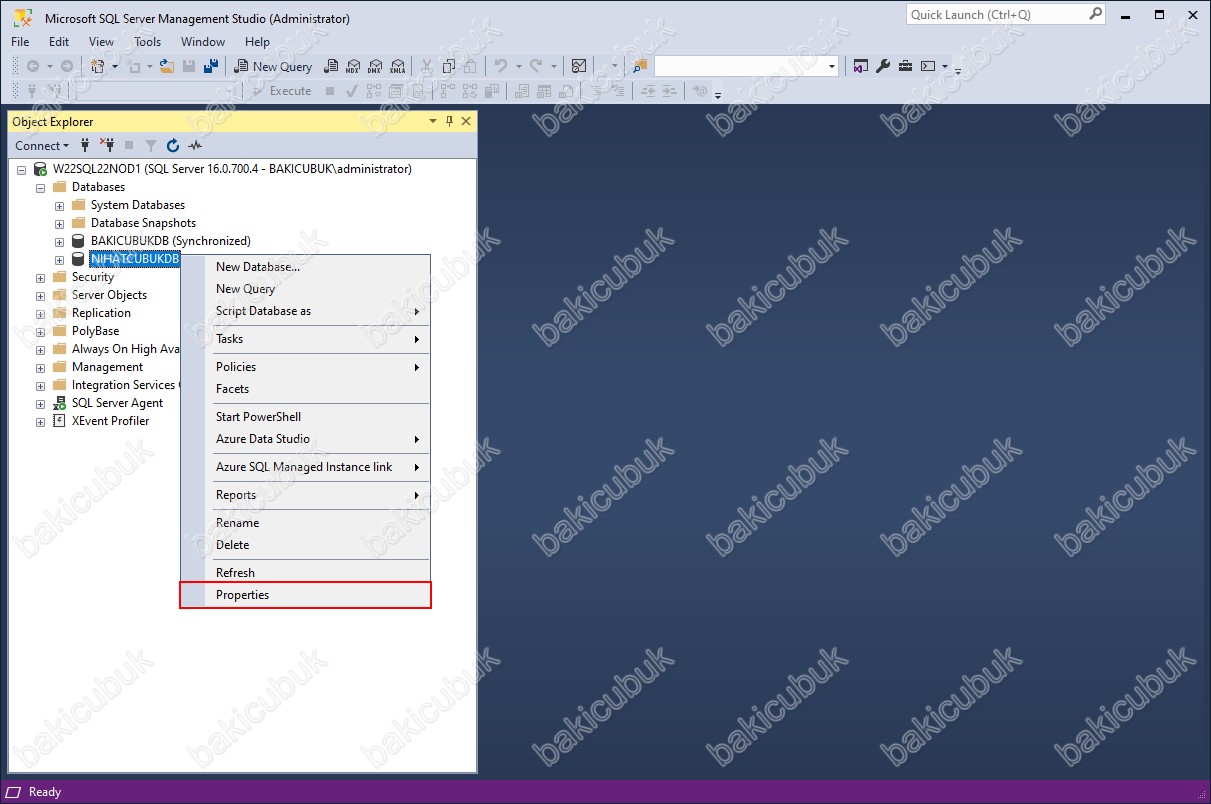Open the File menu

(x=20, y=42)
